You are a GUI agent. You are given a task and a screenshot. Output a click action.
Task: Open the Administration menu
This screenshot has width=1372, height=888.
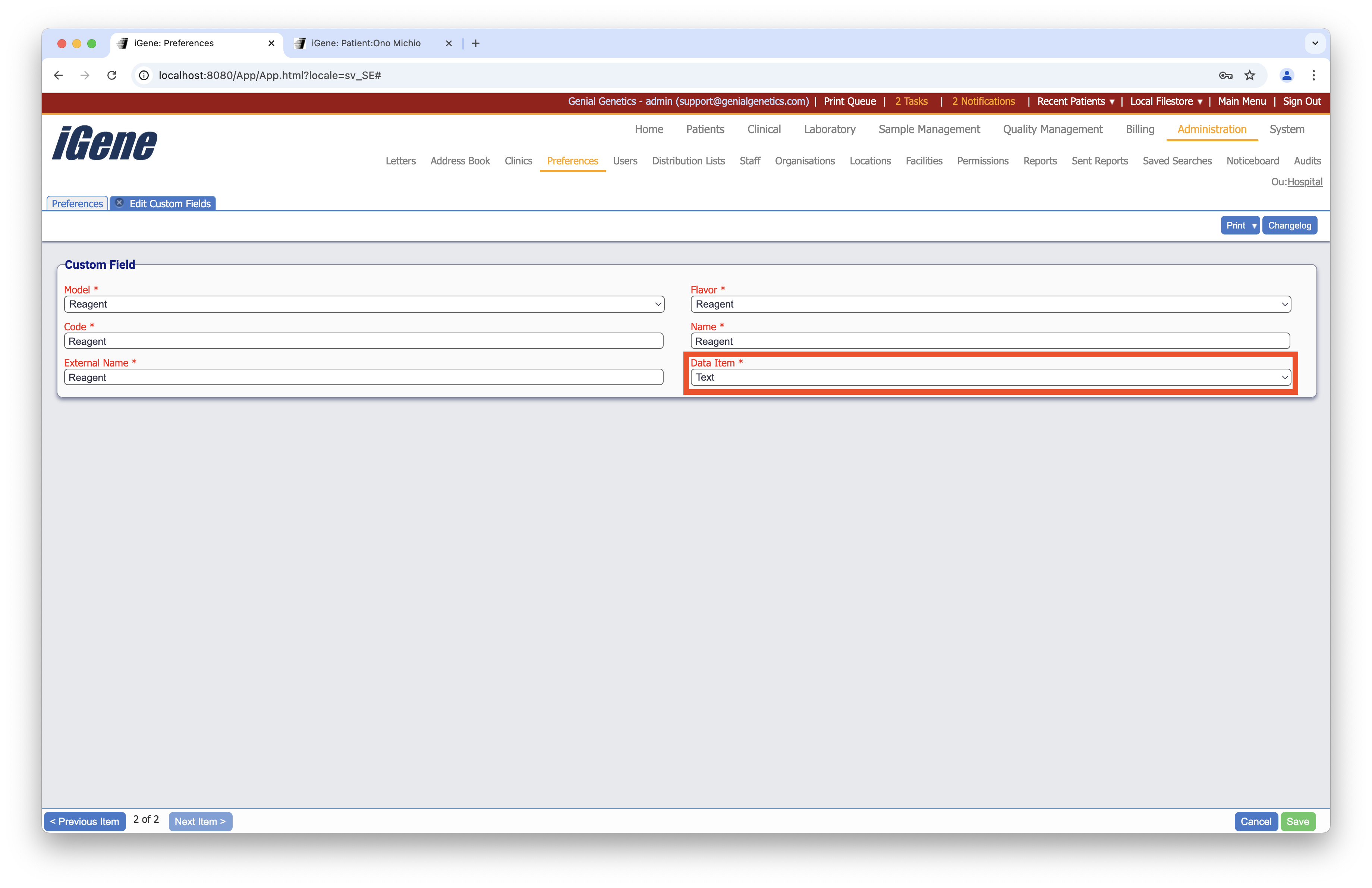(1211, 129)
